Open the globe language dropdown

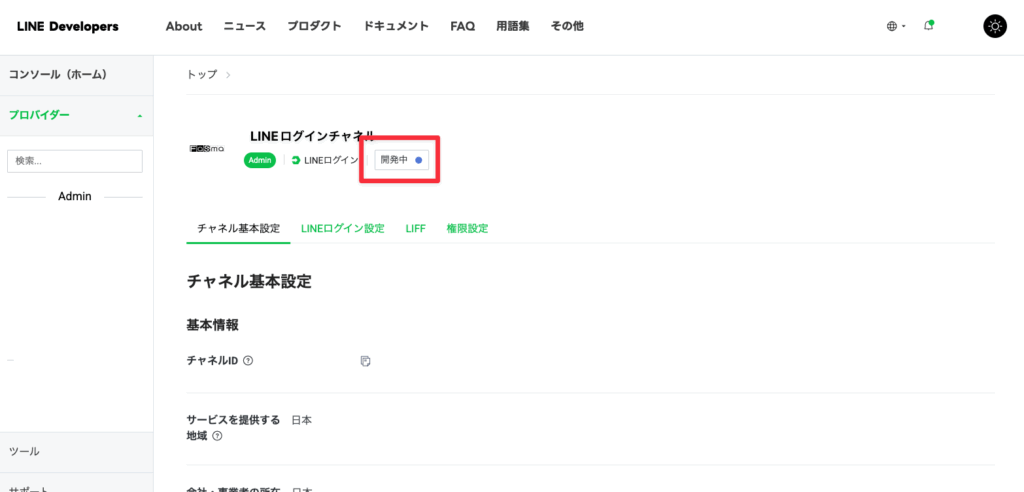(895, 26)
